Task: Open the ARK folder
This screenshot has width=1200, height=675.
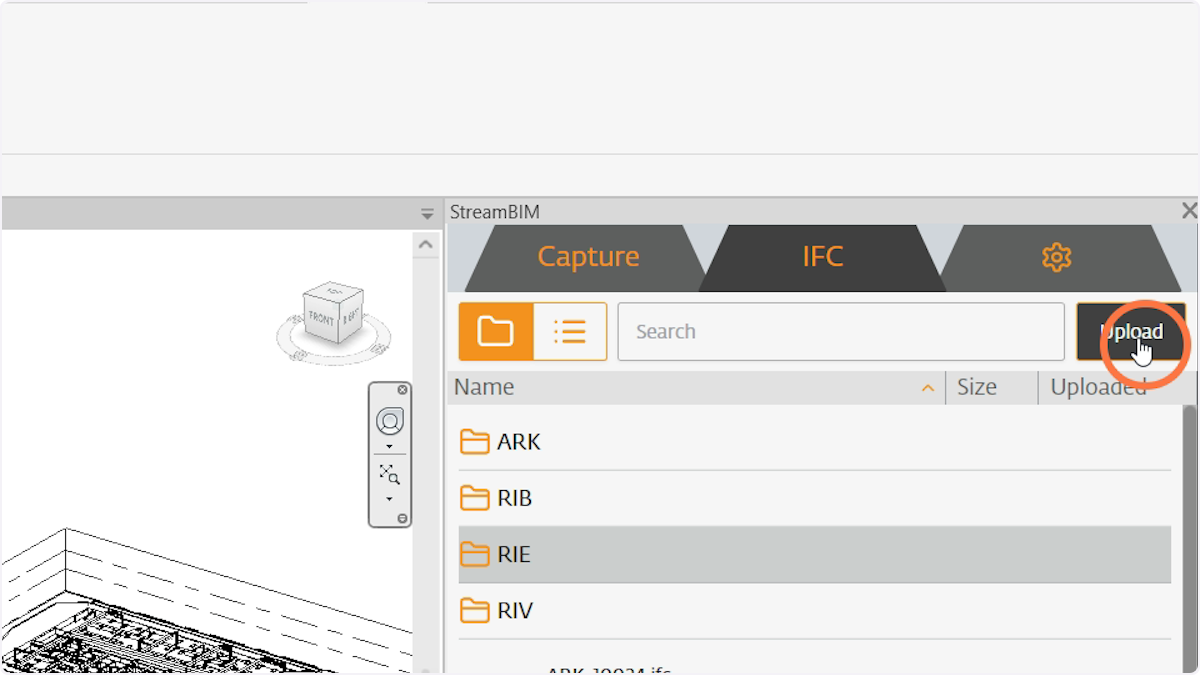Action: tap(815, 442)
